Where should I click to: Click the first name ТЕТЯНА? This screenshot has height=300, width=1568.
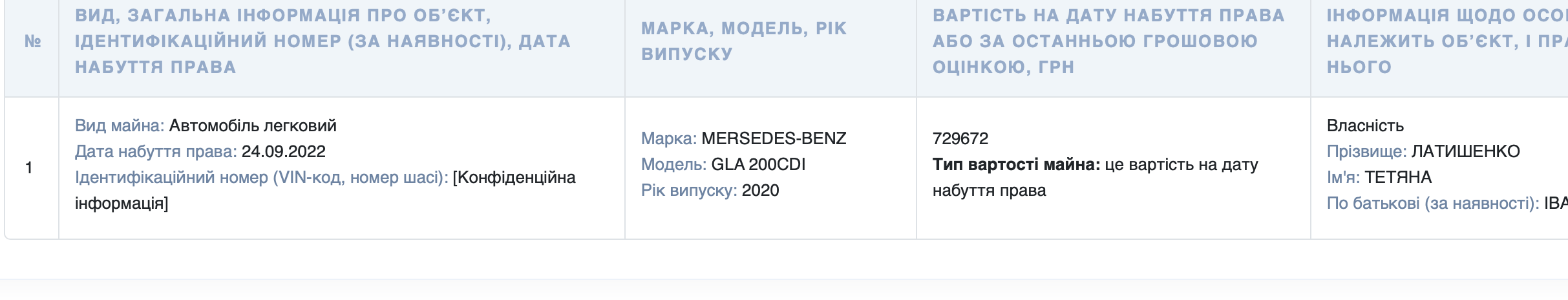coord(1398,177)
